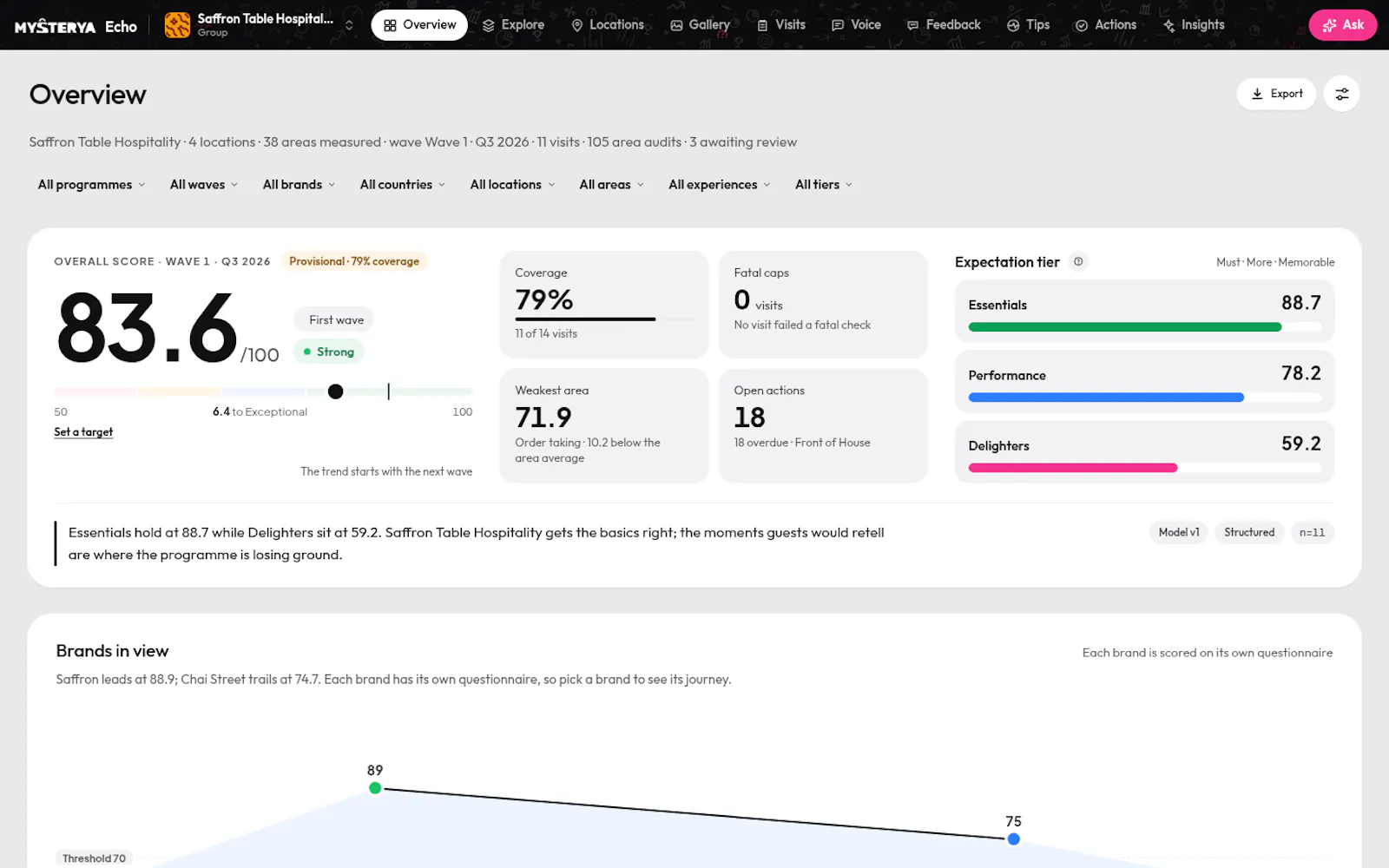Click the Voice speech-bubble icon
Image resolution: width=1389 pixels, height=868 pixels.
[x=838, y=25]
